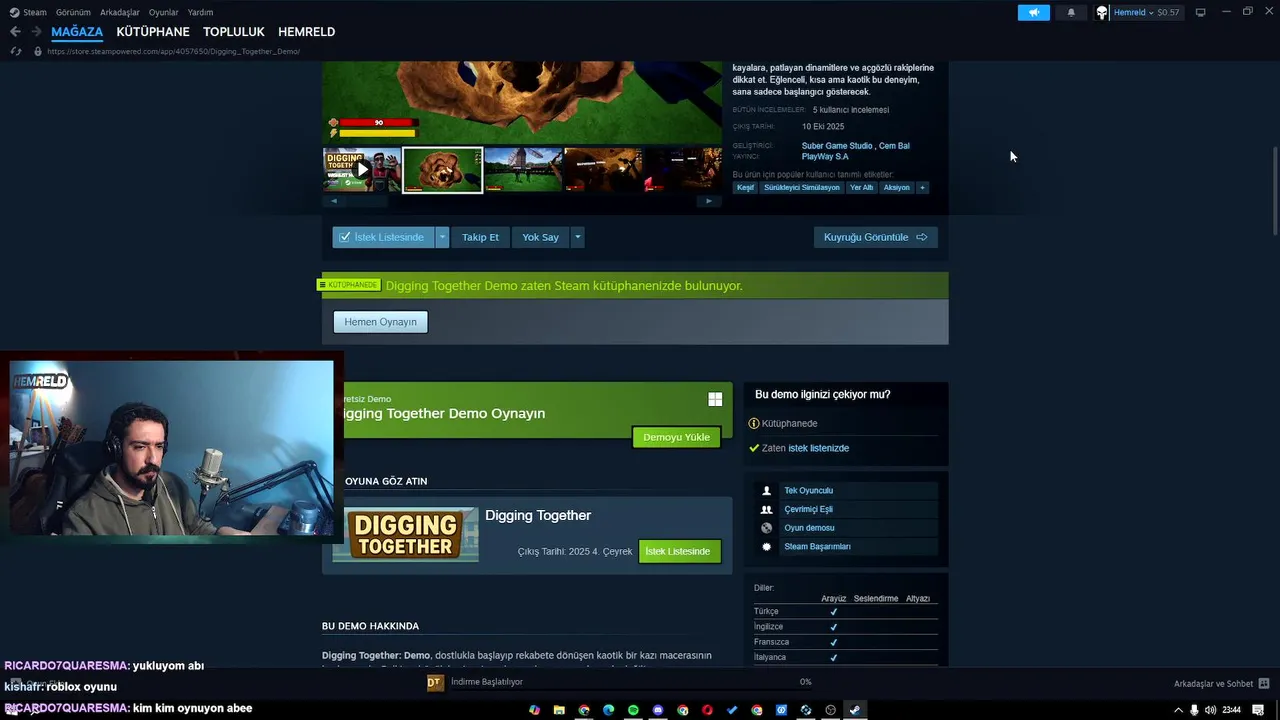Open the notifications bell
The image size is (1280, 720).
click(x=1071, y=12)
